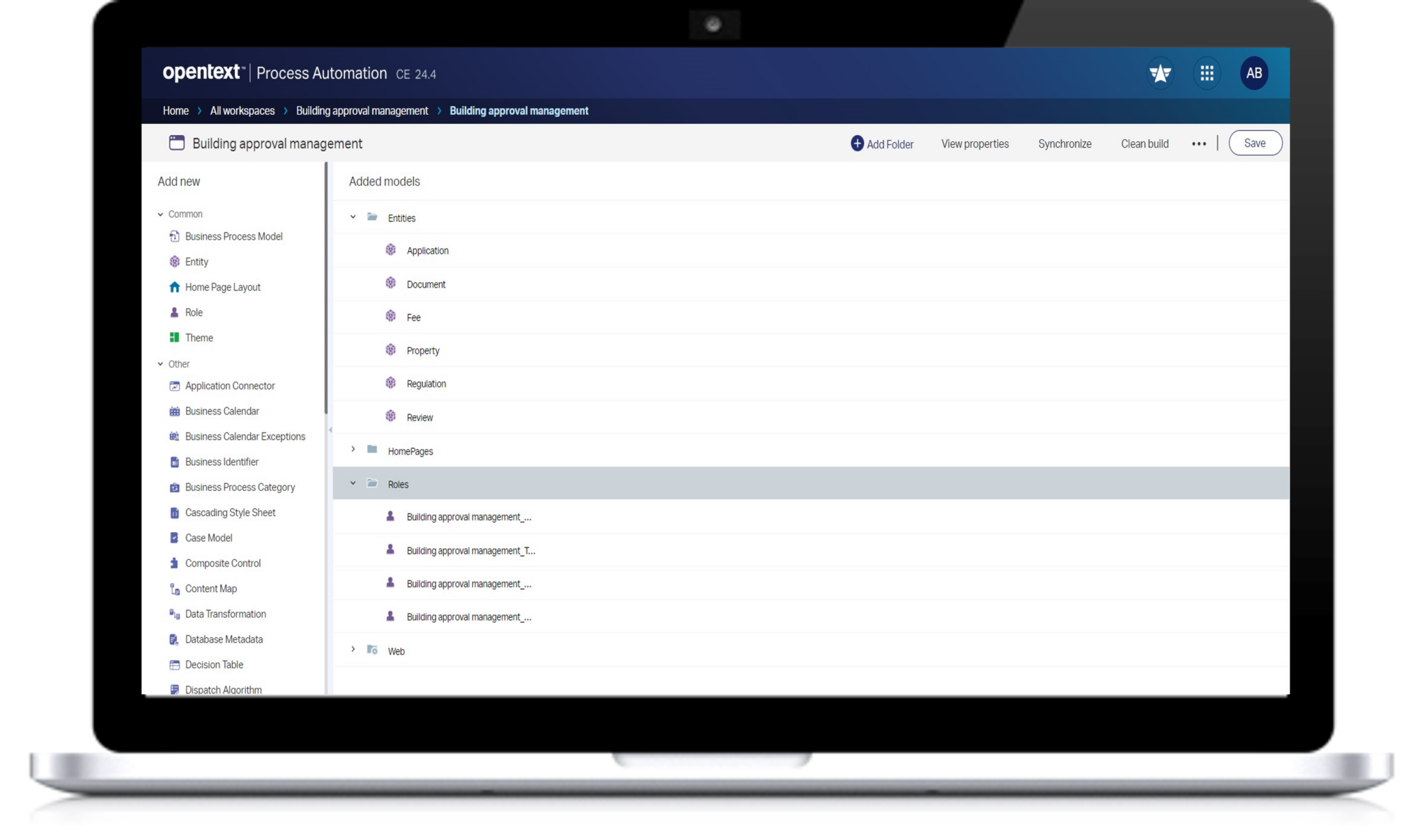Collapse the Common section

160,214
